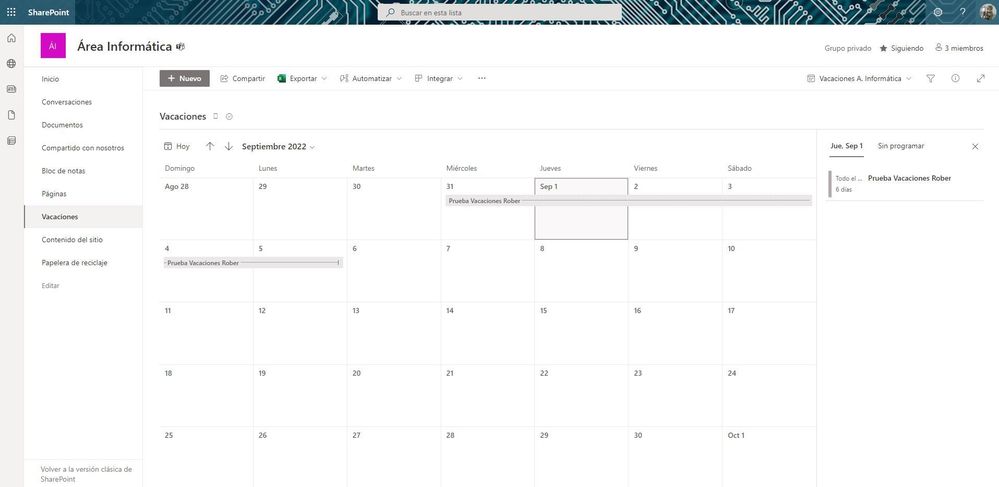Open the app launcher waffle icon
Screen dimensions: 999x487
[11, 12]
